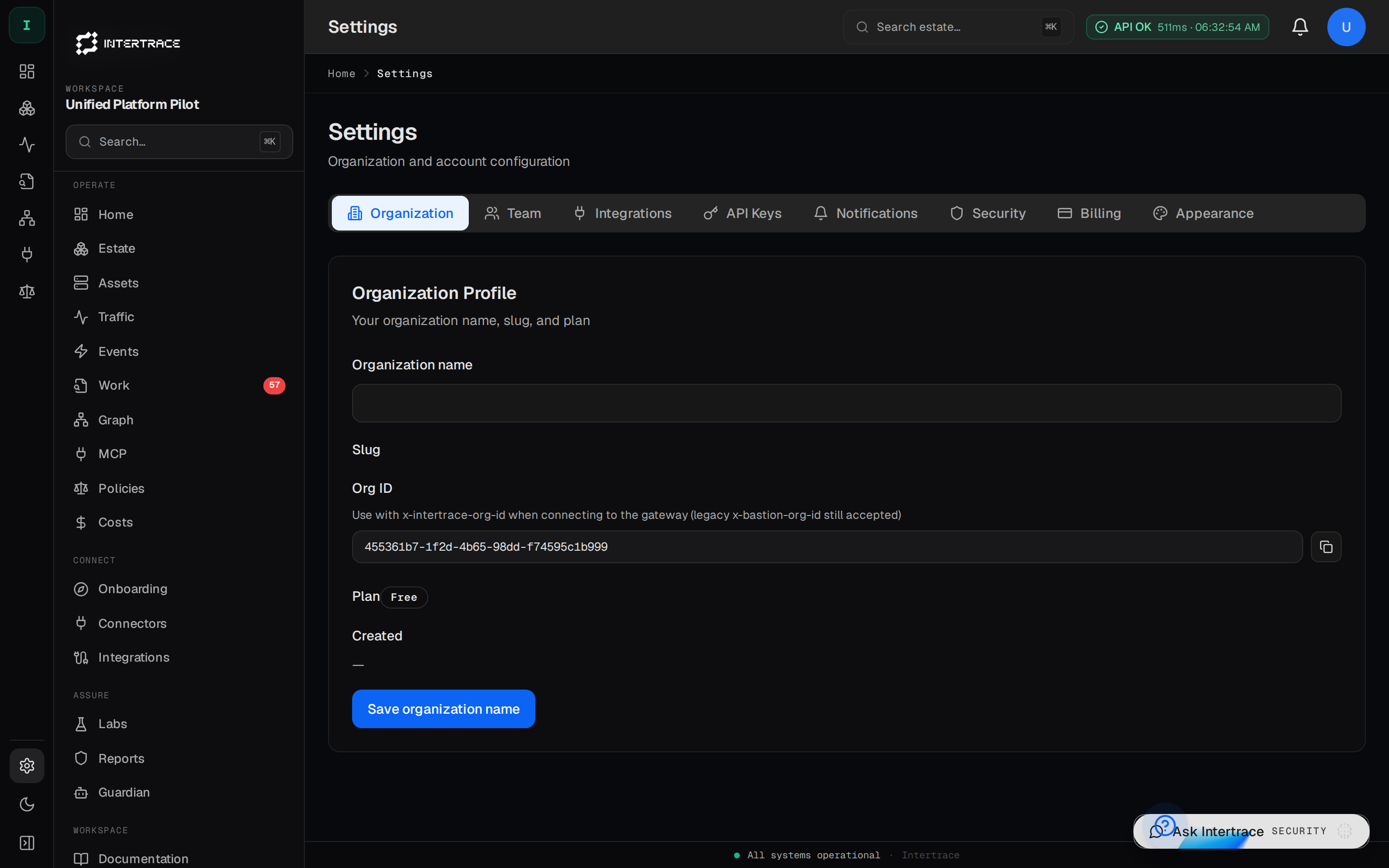Open Graph in sidebar
Image resolution: width=1389 pixels, height=868 pixels.
(x=179, y=420)
